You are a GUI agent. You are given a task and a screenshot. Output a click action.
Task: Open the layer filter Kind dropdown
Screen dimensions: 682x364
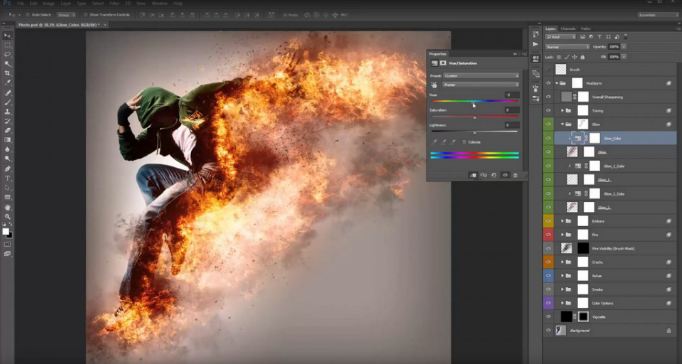(x=561, y=37)
